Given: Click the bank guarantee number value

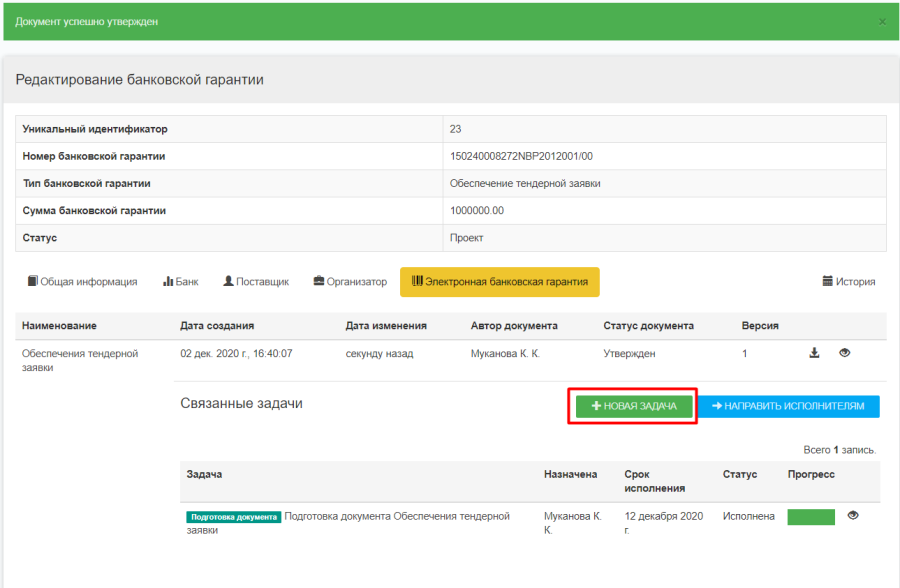Looking at the screenshot, I should click(521, 156).
